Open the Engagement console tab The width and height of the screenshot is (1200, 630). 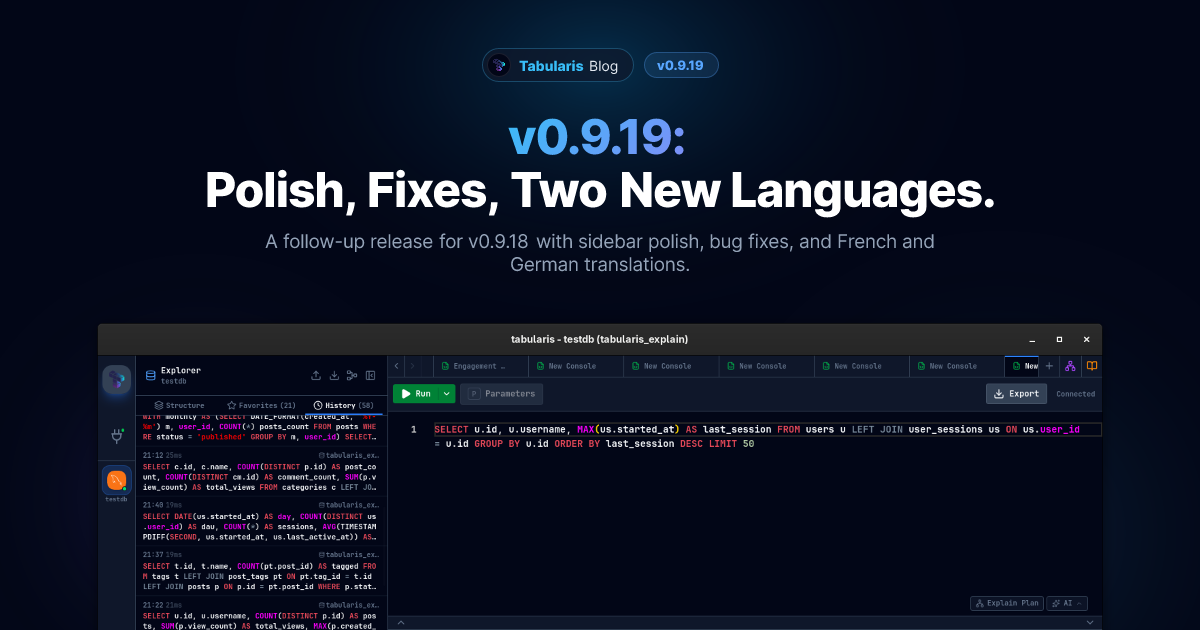coord(477,365)
